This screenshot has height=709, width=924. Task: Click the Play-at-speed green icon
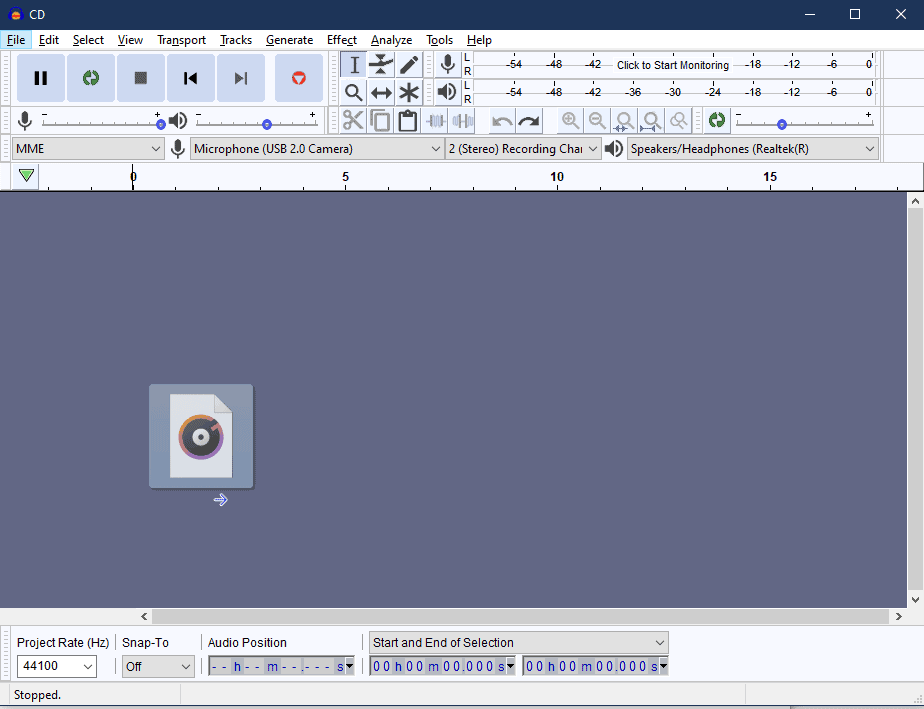[717, 120]
